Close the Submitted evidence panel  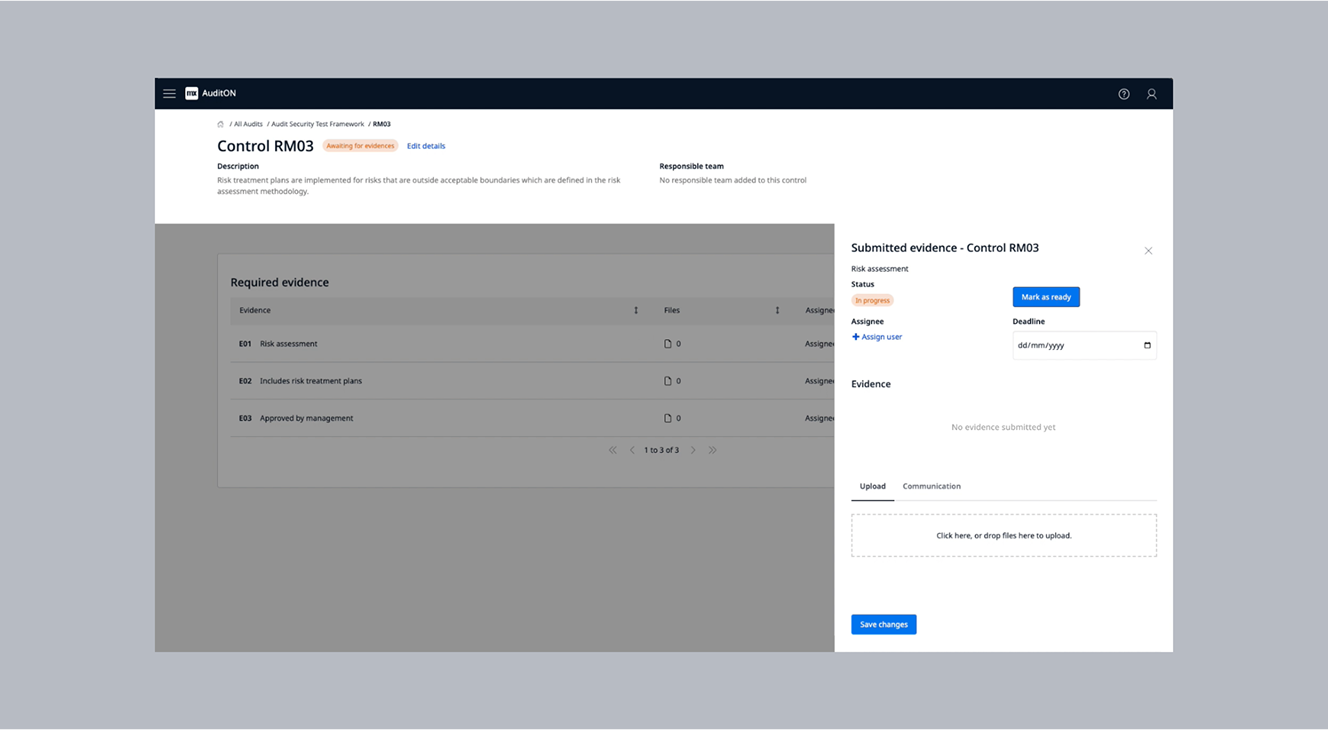[1148, 251]
